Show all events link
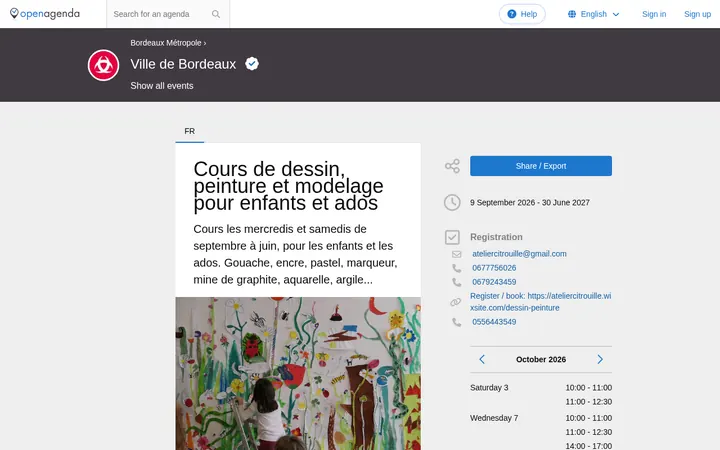 point(162,86)
